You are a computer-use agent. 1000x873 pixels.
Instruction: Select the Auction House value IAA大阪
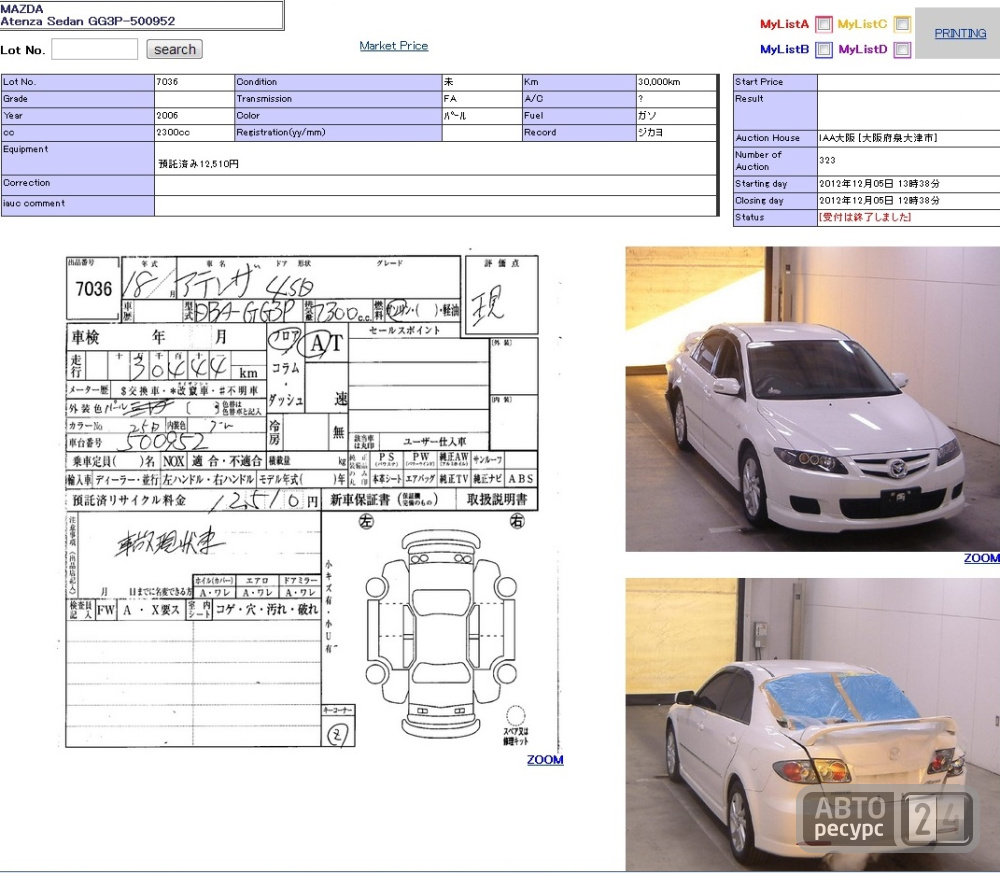878,138
